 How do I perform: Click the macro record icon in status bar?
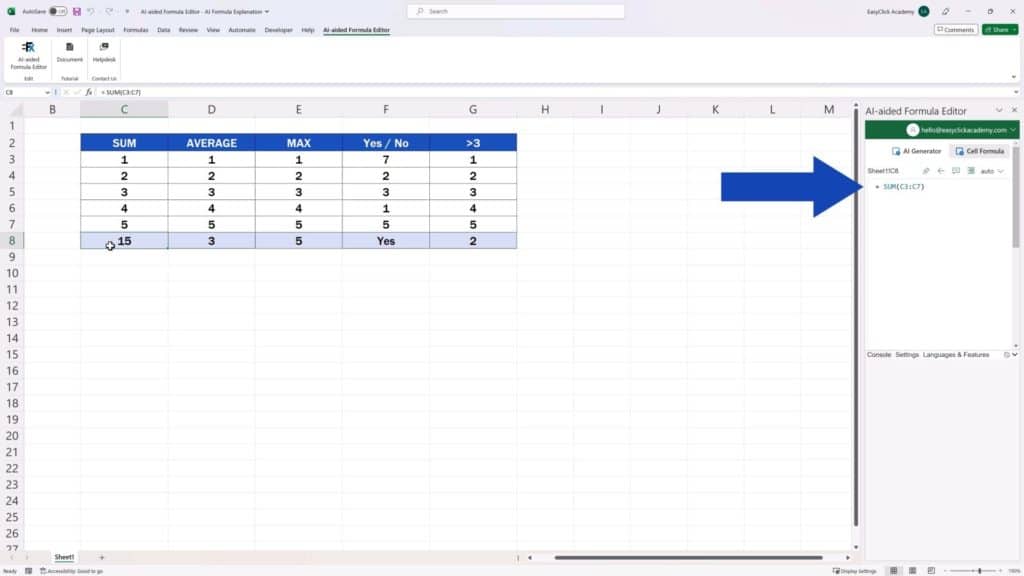tap(28, 571)
